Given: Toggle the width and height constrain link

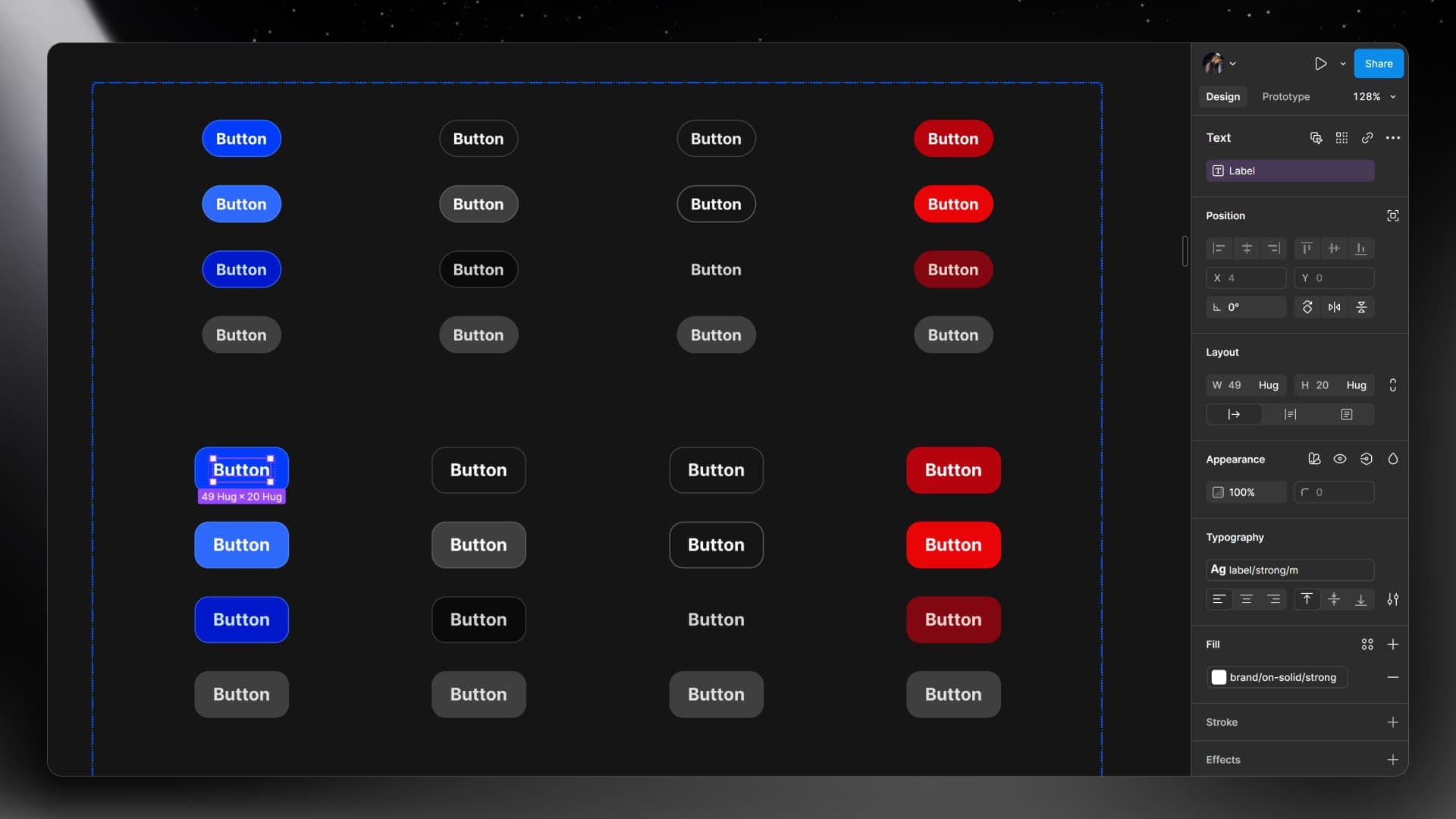Looking at the screenshot, I should tap(1393, 384).
